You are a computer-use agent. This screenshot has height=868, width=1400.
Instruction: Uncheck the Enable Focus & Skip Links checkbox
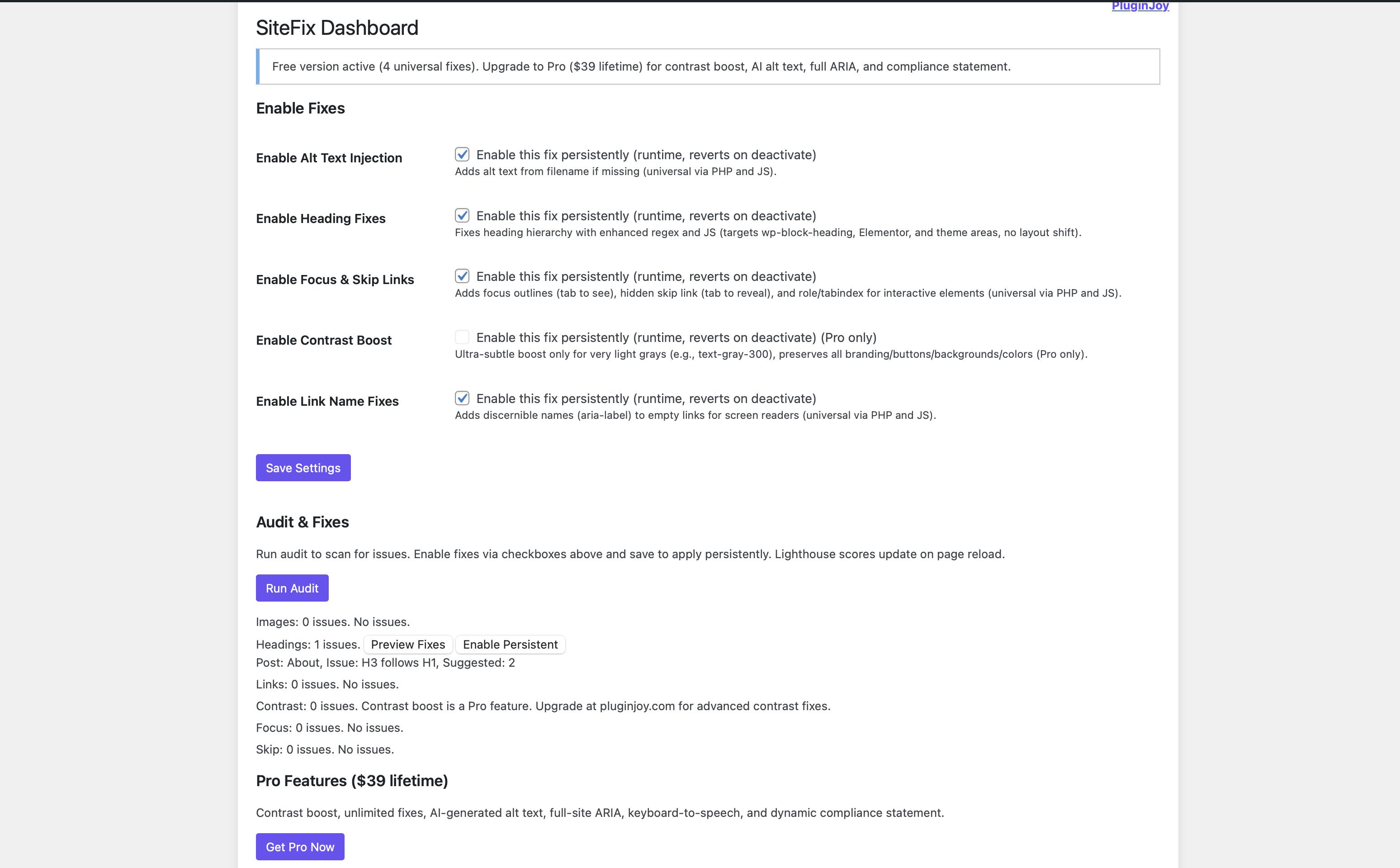pos(463,275)
